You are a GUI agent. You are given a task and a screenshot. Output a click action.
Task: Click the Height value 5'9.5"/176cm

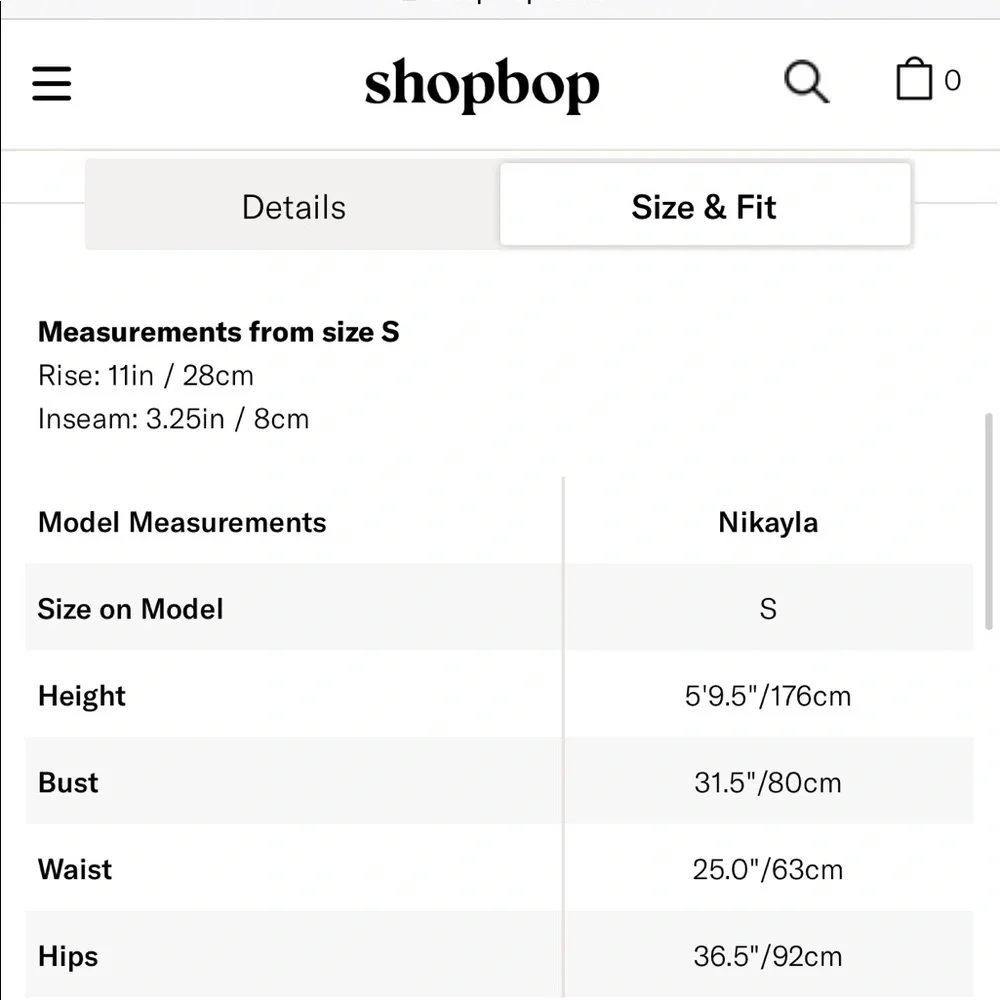pyautogui.click(x=768, y=696)
